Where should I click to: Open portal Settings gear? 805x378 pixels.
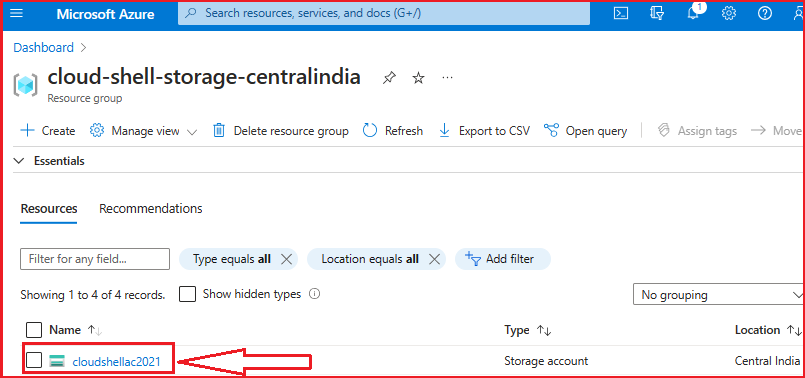[x=729, y=13]
